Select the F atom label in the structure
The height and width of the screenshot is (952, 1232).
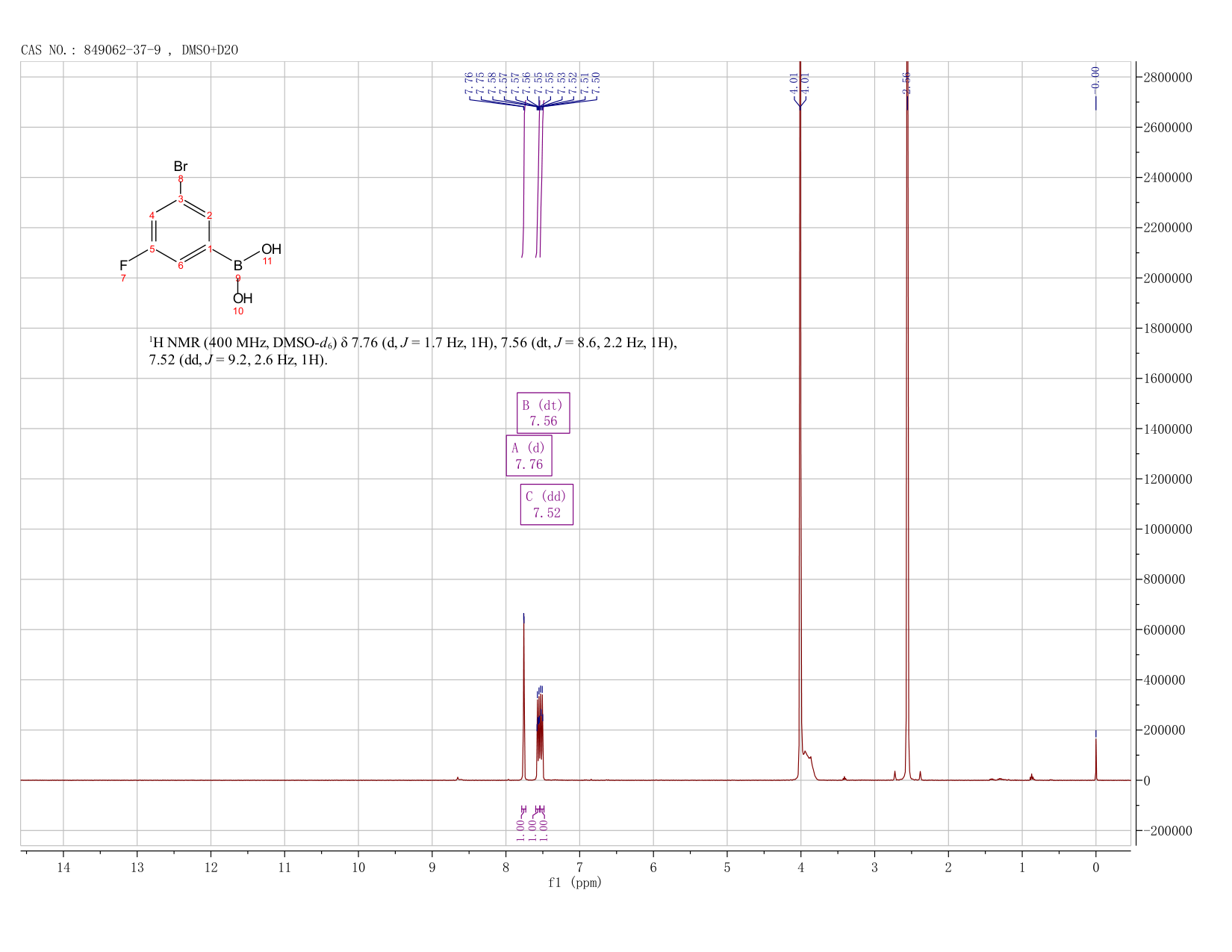tap(123, 266)
